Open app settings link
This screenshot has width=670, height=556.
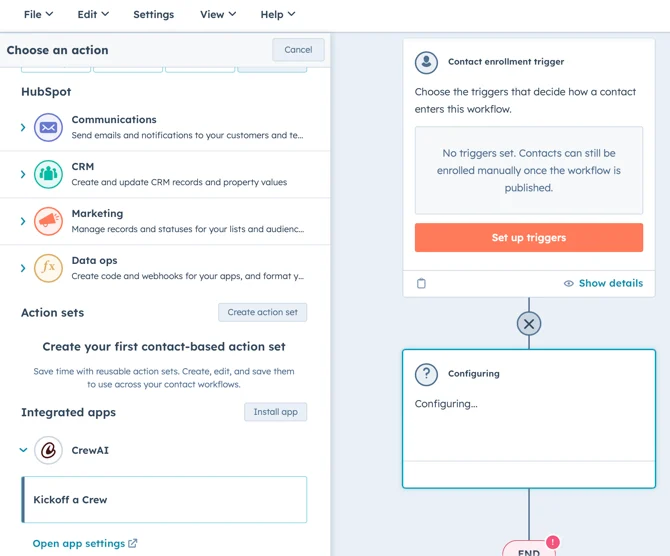coord(85,543)
